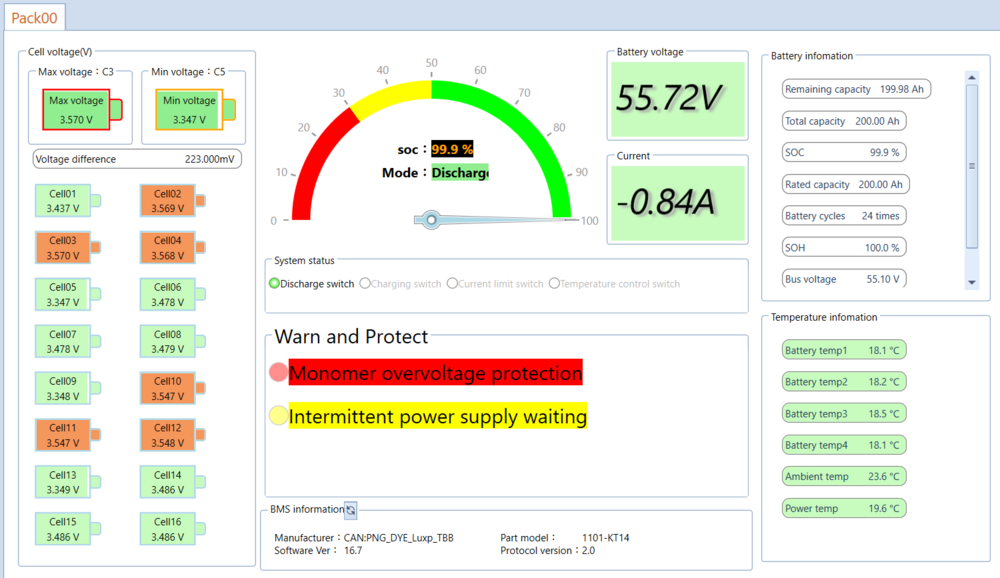Viewport: 1000px width, 578px height.
Task: Click the BMS information refresh icon
Action: [350, 510]
